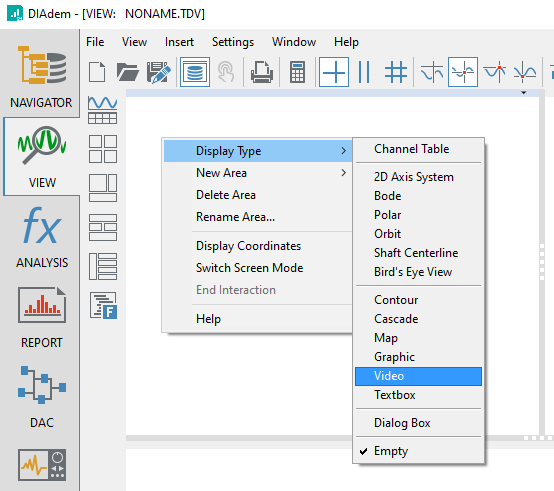Apply the two-top one-bottom layout

tap(102, 188)
